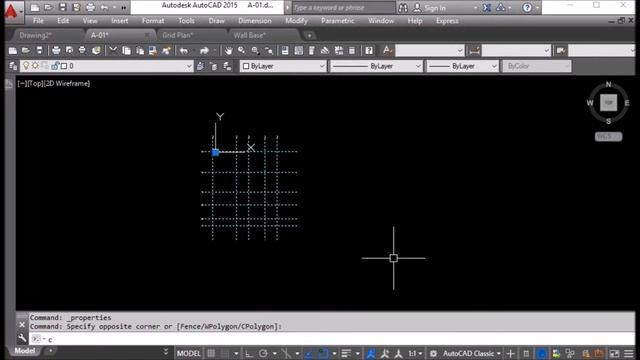Open the AutoCAD Classic workspace dropdown
The height and width of the screenshot is (360, 640).
point(471,353)
